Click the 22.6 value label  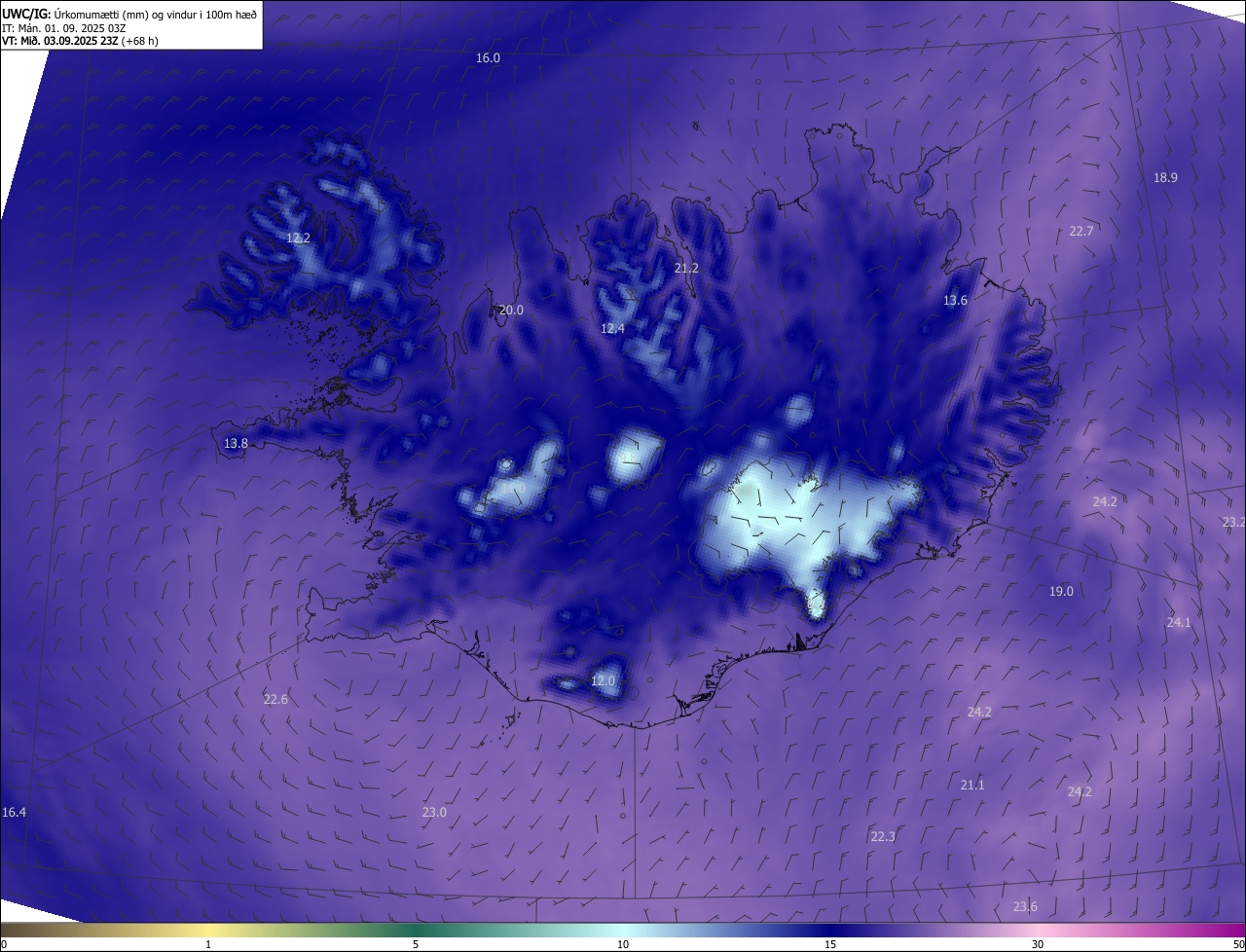point(275,700)
